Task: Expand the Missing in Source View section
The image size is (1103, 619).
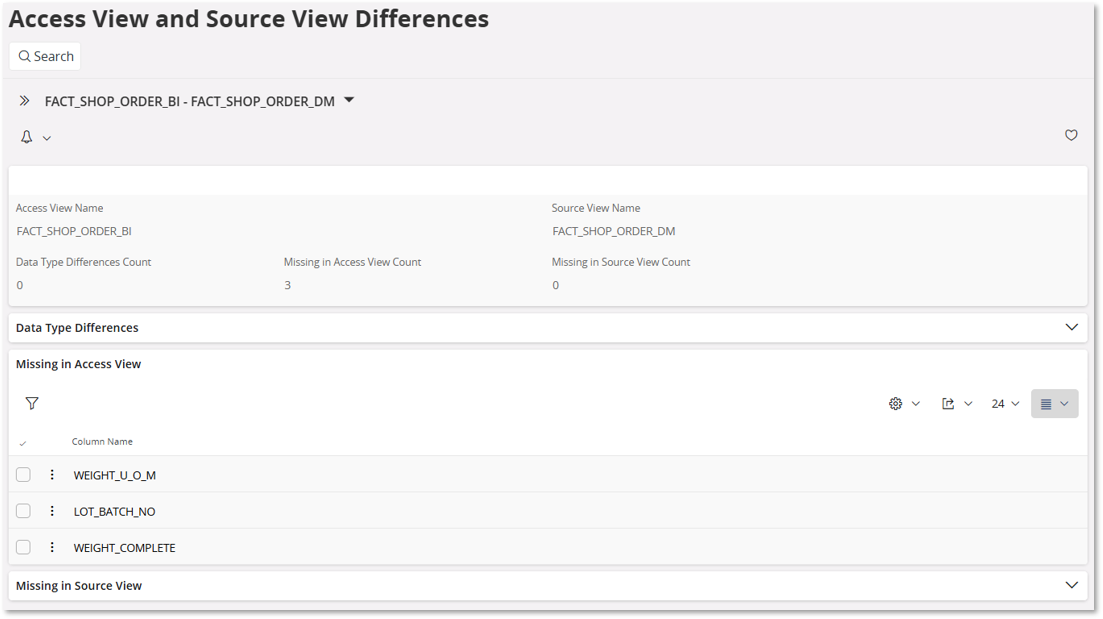Action: click(1071, 585)
